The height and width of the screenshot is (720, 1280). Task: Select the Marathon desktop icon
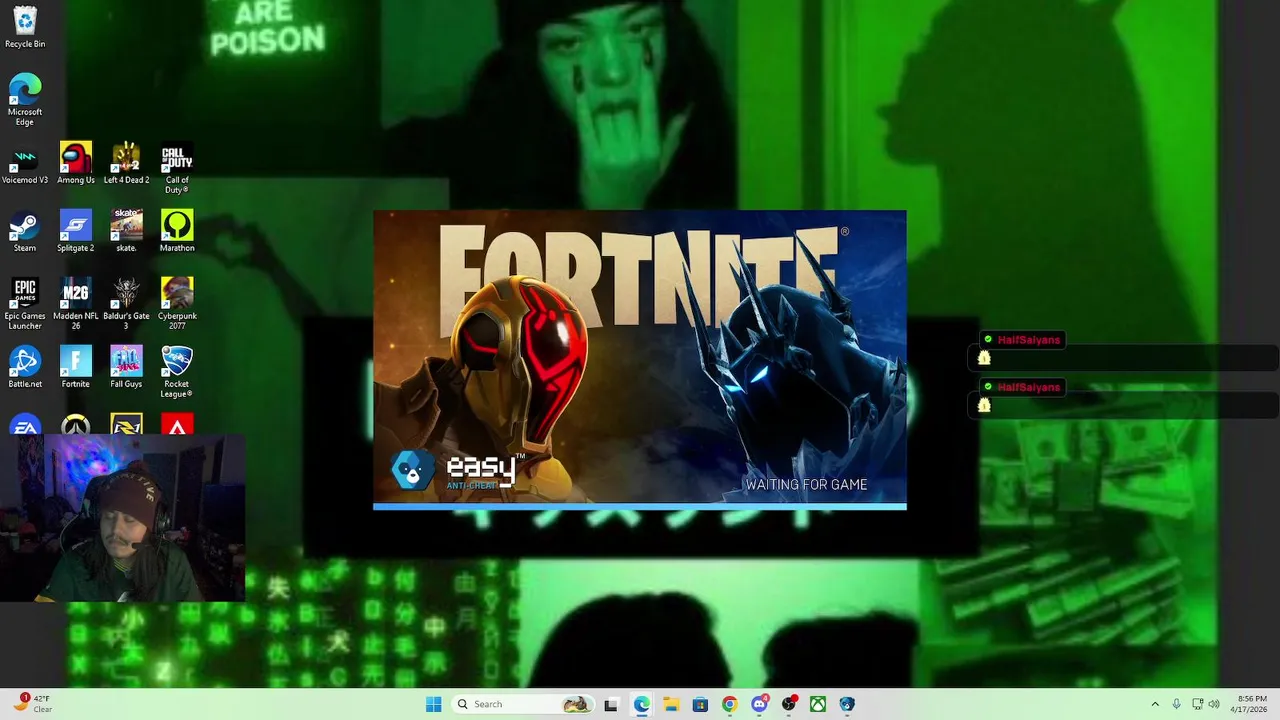tap(177, 232)
